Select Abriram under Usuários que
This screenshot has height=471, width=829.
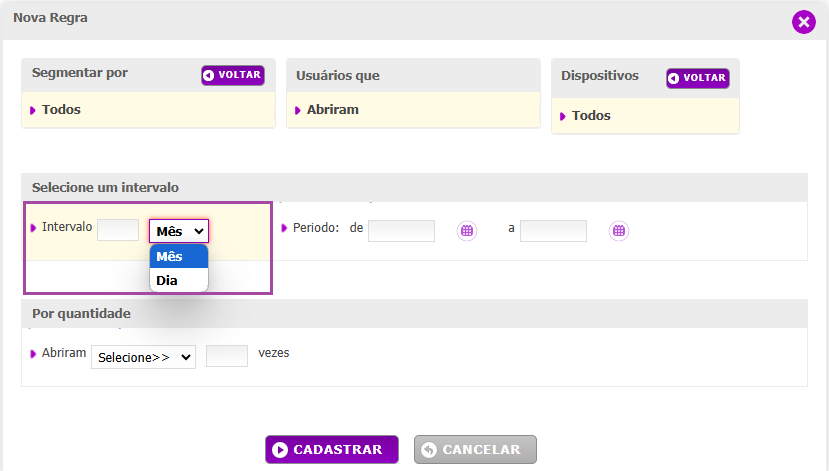[x=333, y=109]
